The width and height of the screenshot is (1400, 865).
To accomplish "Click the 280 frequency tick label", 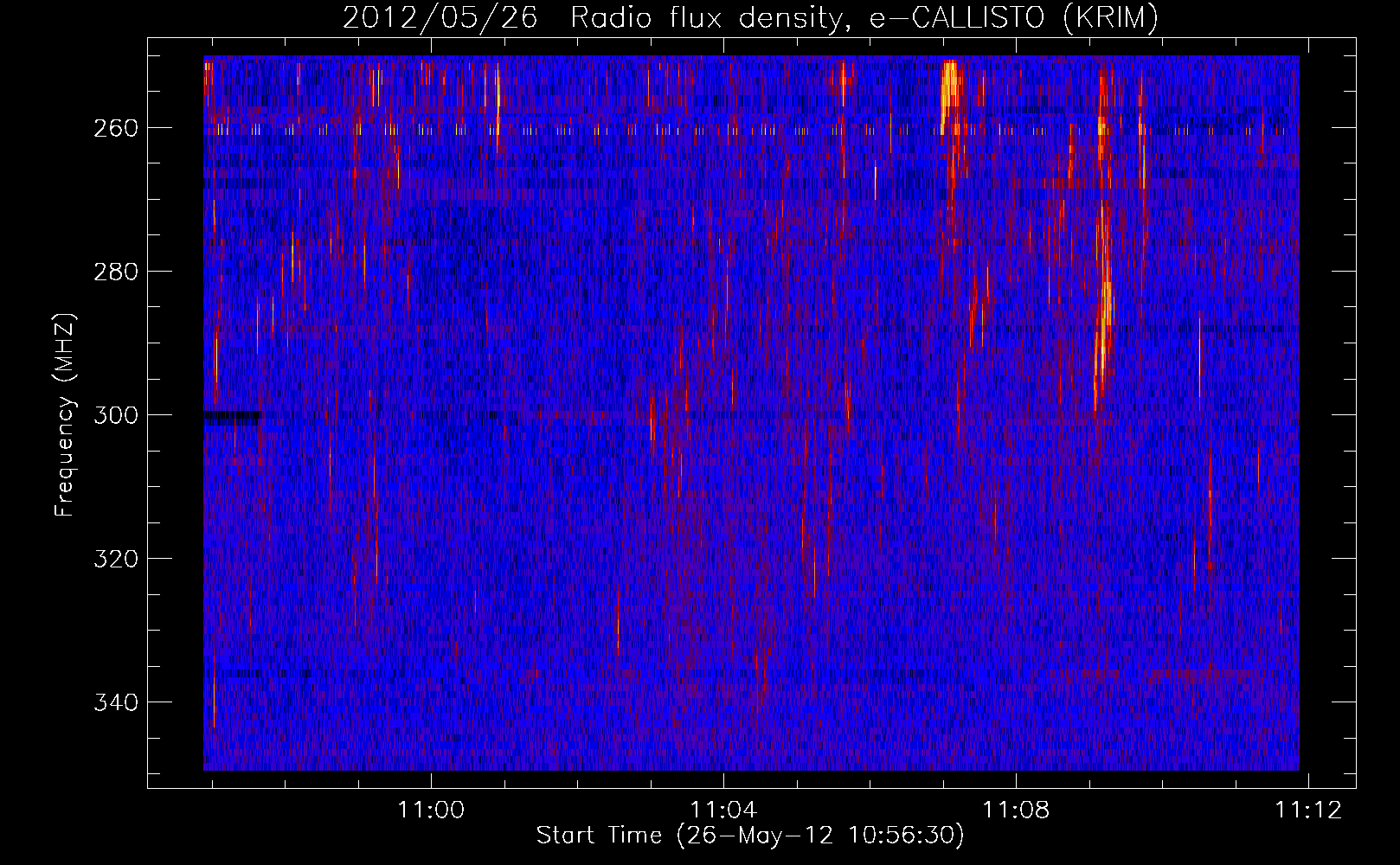I will [116, 272].
